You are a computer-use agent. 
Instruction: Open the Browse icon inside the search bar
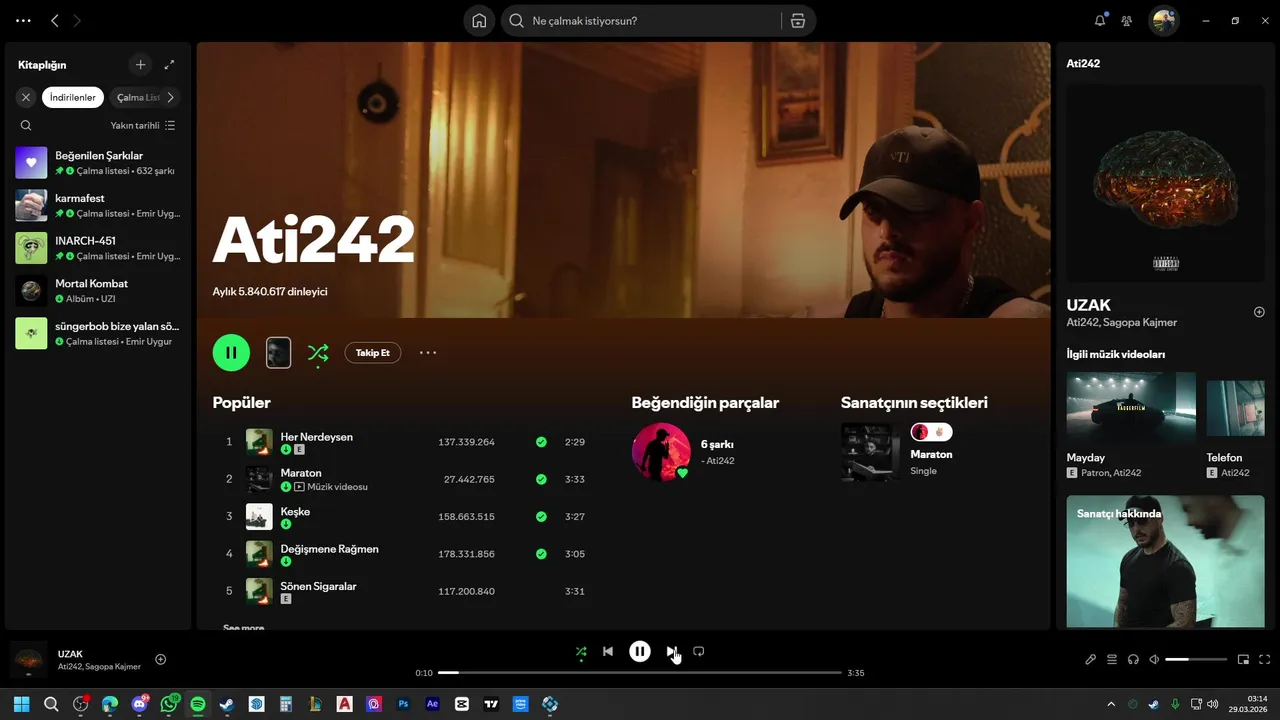point(797,21)
